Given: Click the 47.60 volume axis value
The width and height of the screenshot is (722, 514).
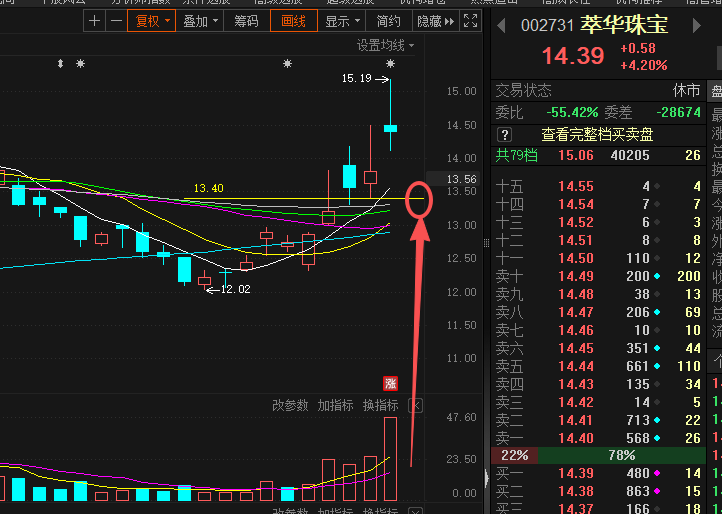Looking at the screenshot, I should coord(463,417).
